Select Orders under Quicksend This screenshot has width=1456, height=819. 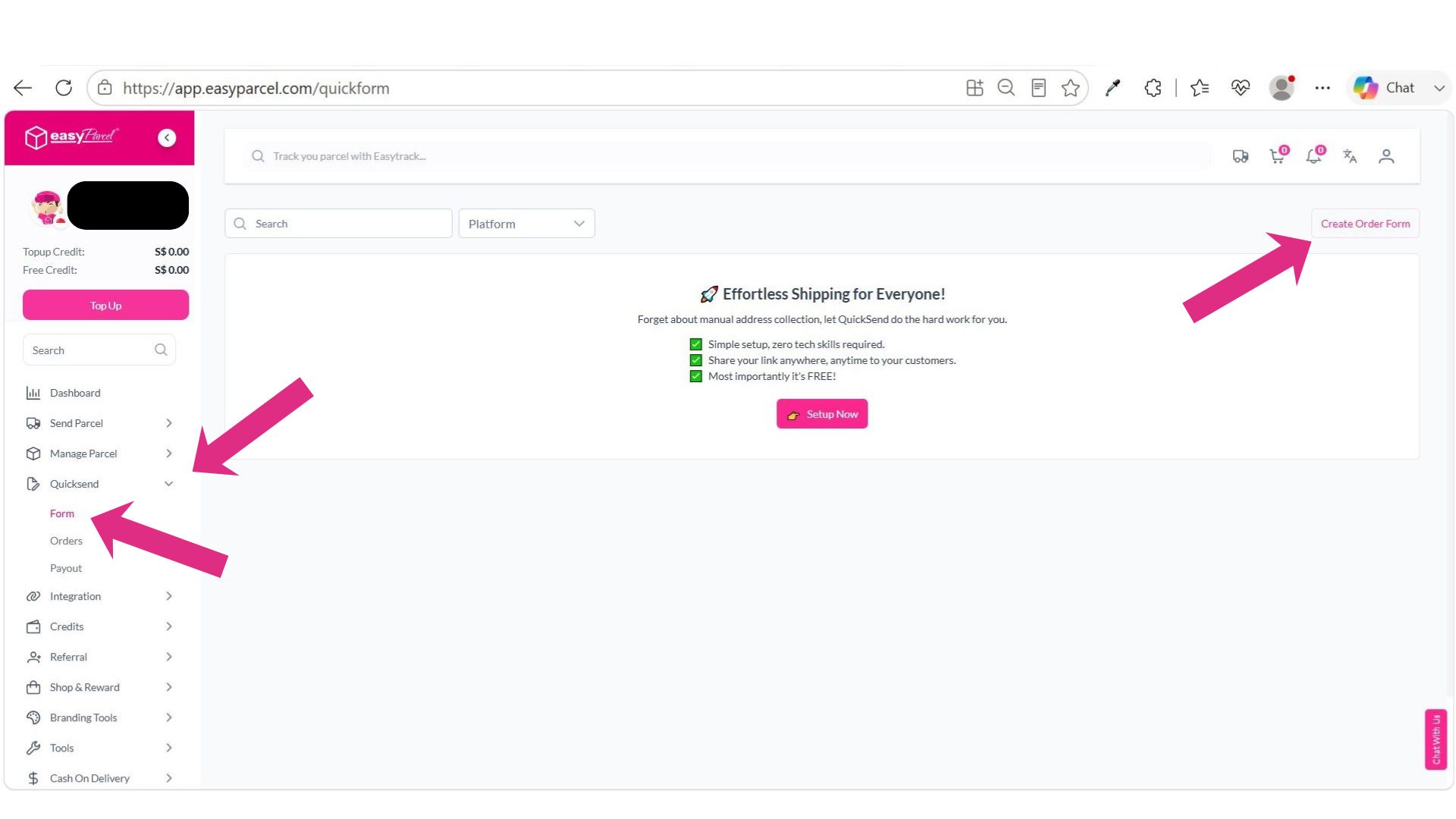pos(66,541)
